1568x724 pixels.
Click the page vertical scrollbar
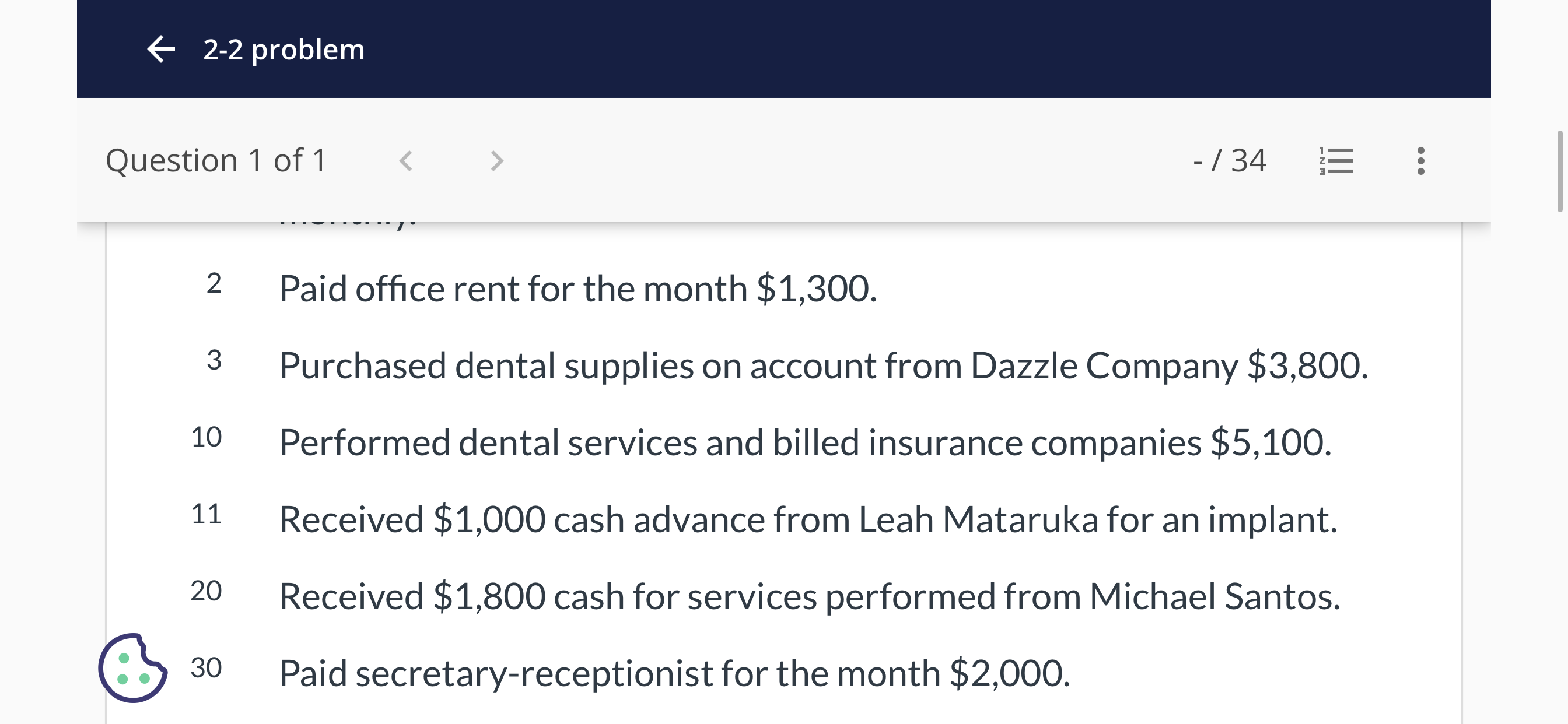1560,171
